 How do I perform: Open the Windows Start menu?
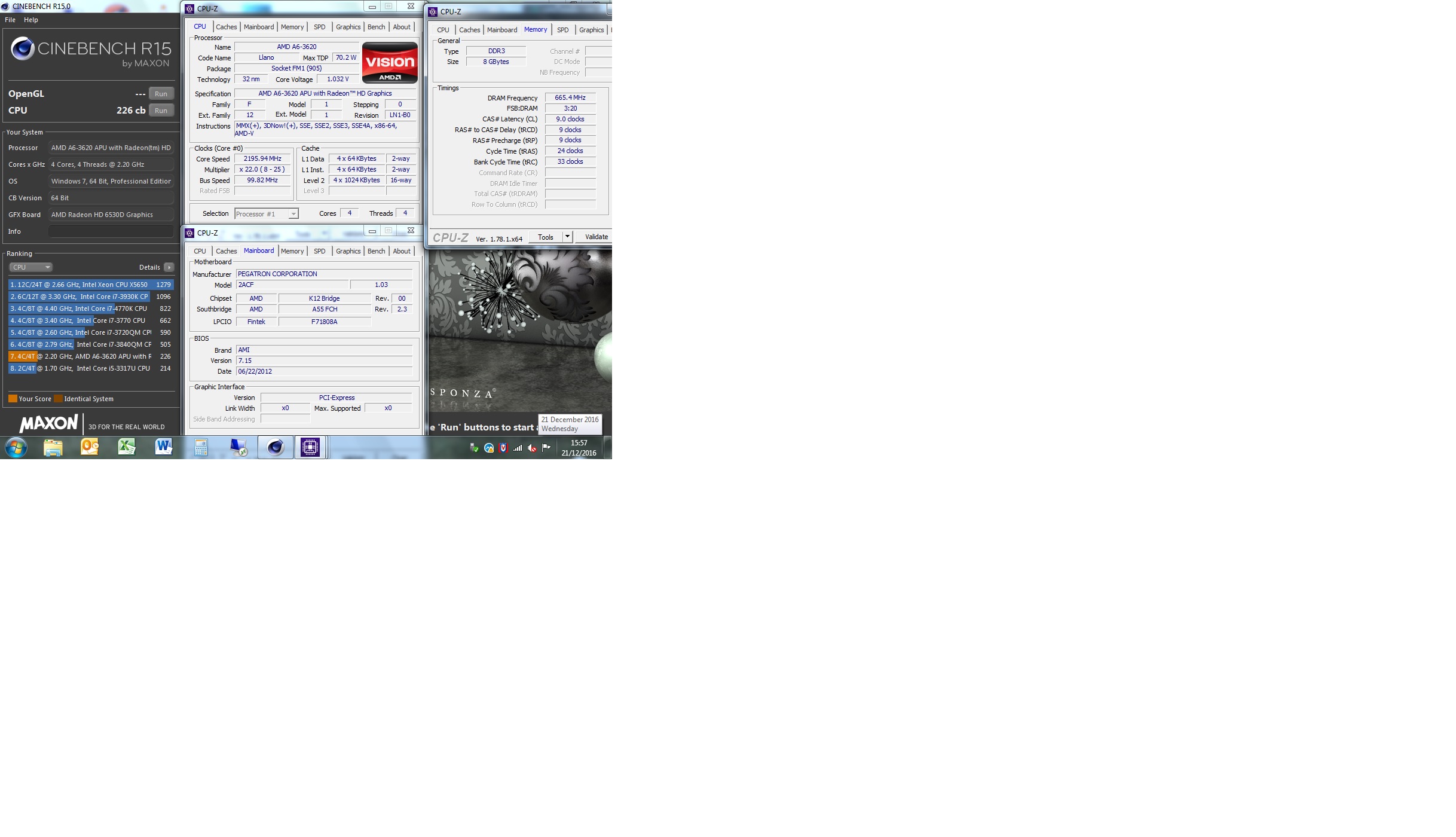tap(16, 447)
